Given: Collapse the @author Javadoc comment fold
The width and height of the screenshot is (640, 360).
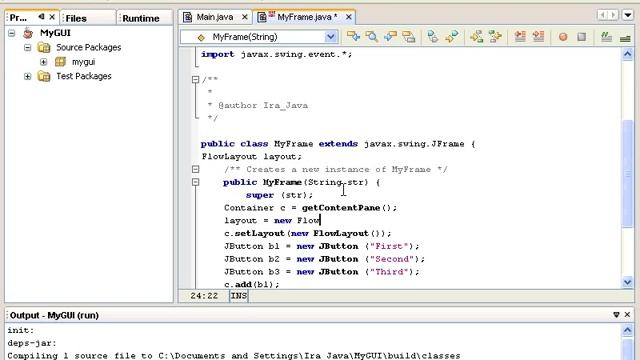Looking at the screenshot, I should point(196,80).
